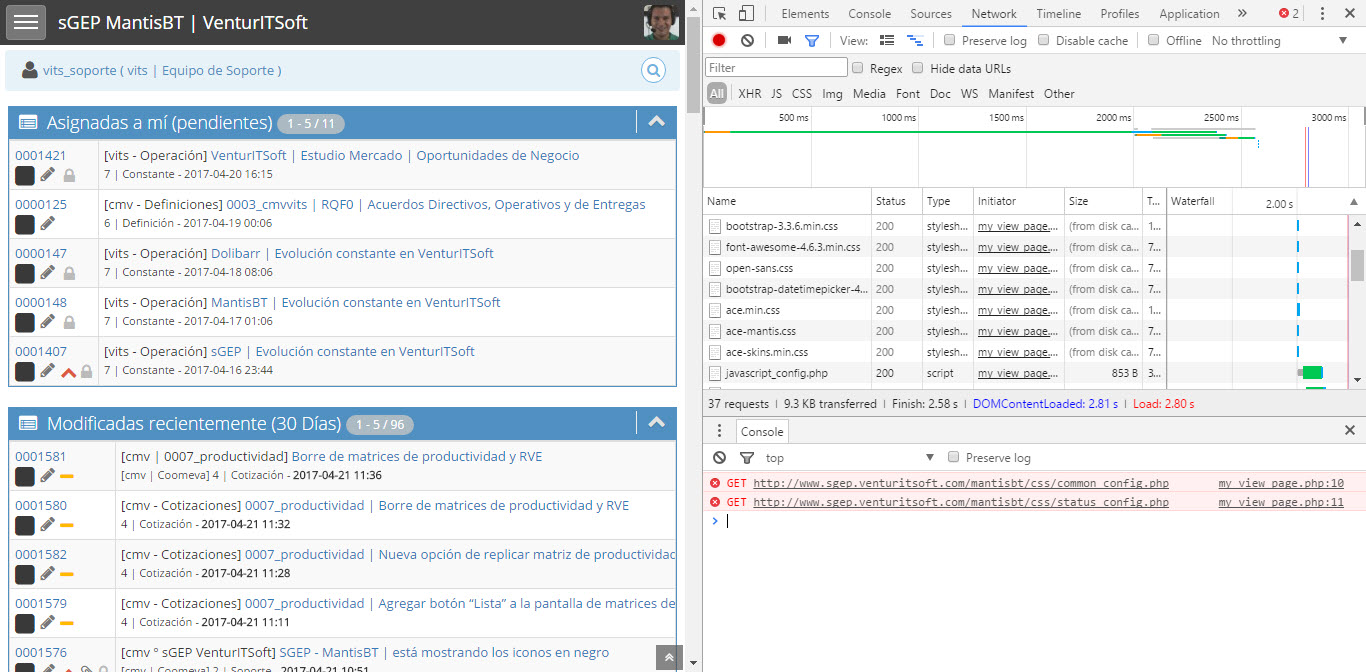
Task: Toggle the network filter funnel icon
Action: [x=812, y=41]
